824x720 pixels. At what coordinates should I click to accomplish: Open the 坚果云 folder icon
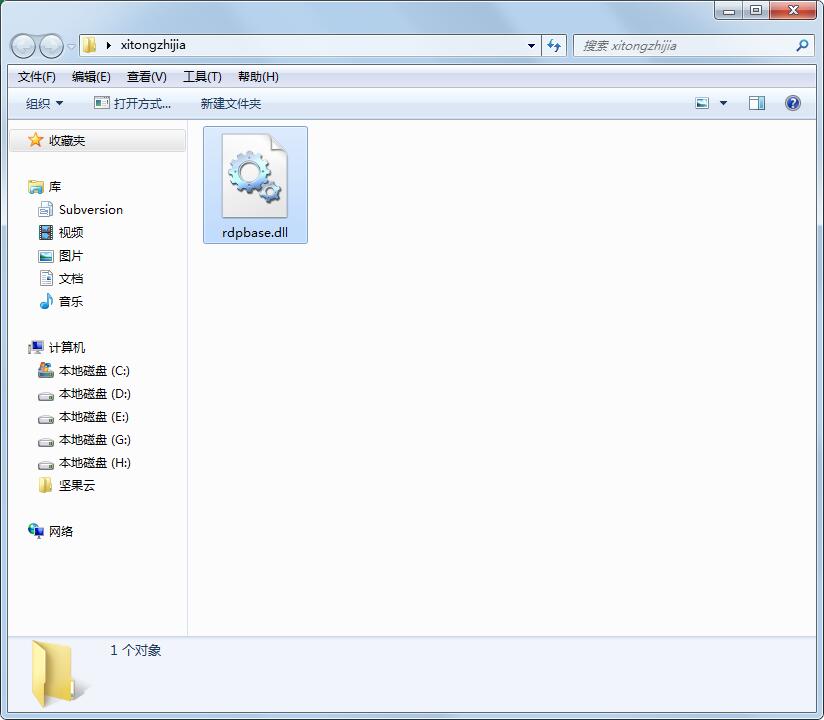(x=44, y=486)
